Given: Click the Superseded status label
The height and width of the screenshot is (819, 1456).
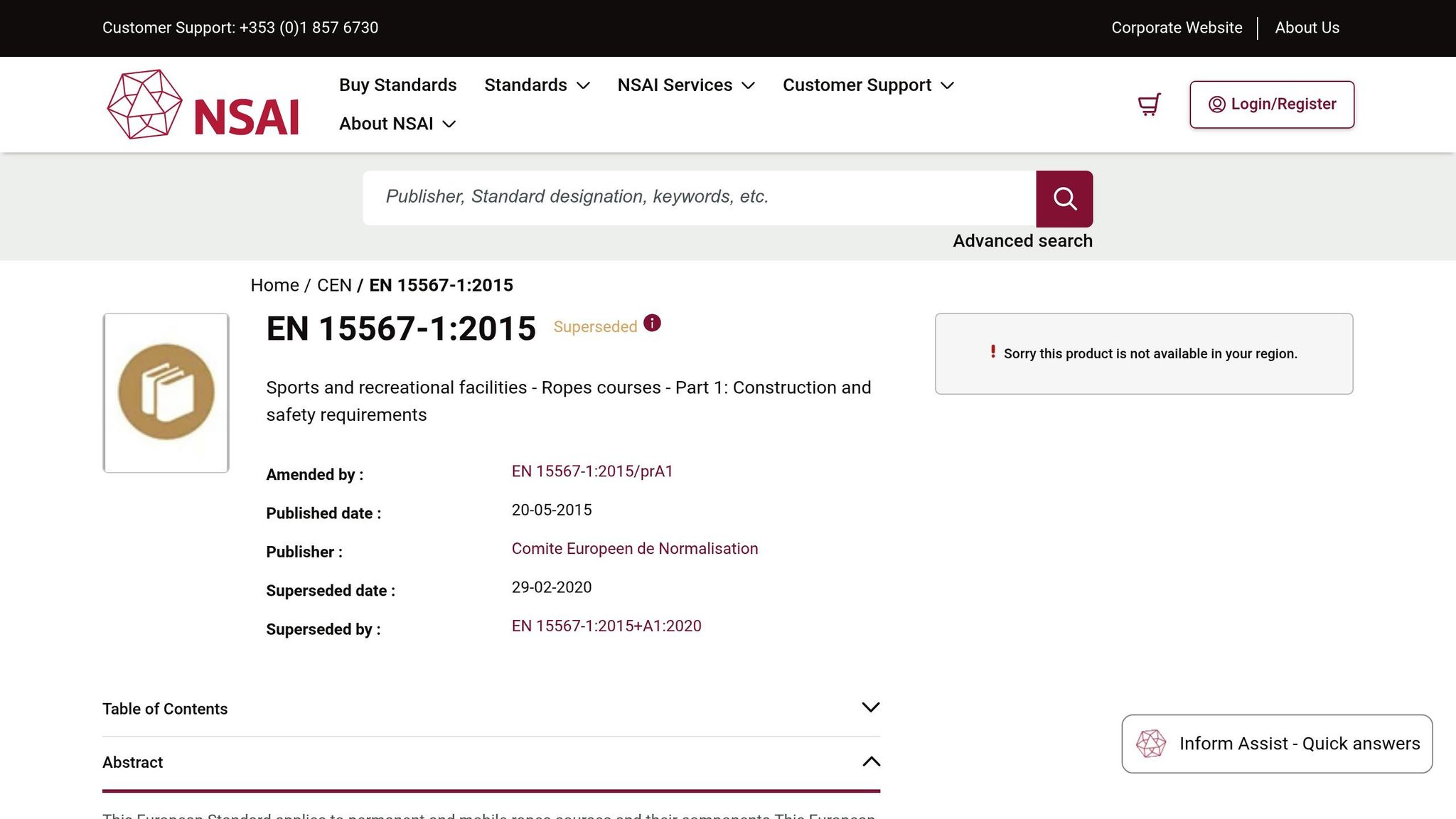Looking at the screenshot, I should [595, 327].
